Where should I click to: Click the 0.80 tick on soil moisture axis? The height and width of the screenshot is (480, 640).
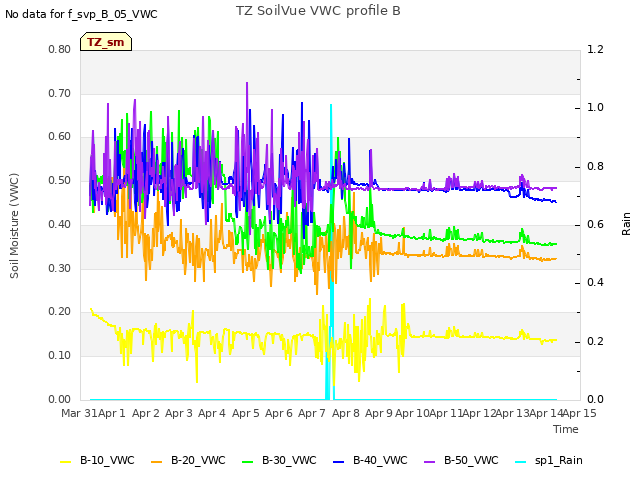60,49
